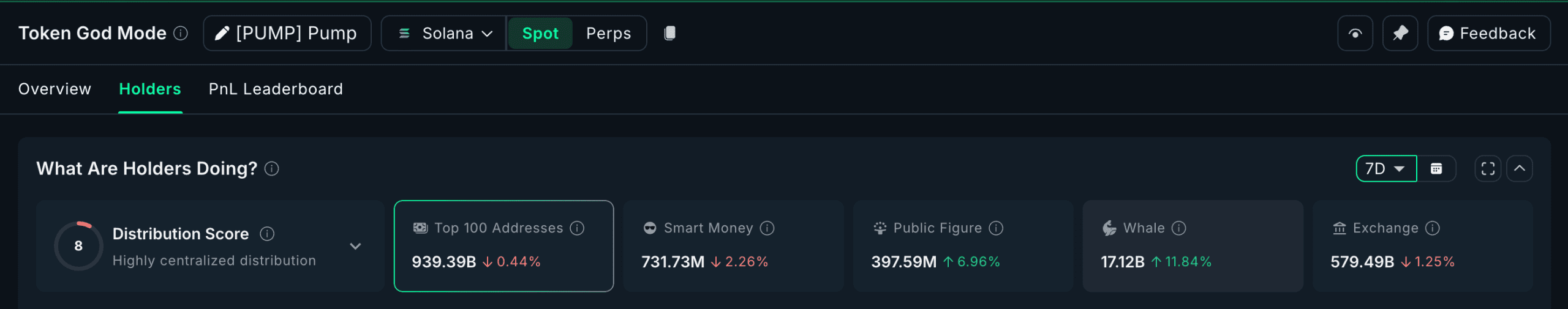Switch to Perps trading mode
This screenshot has height=309, width=1568.
608,34
